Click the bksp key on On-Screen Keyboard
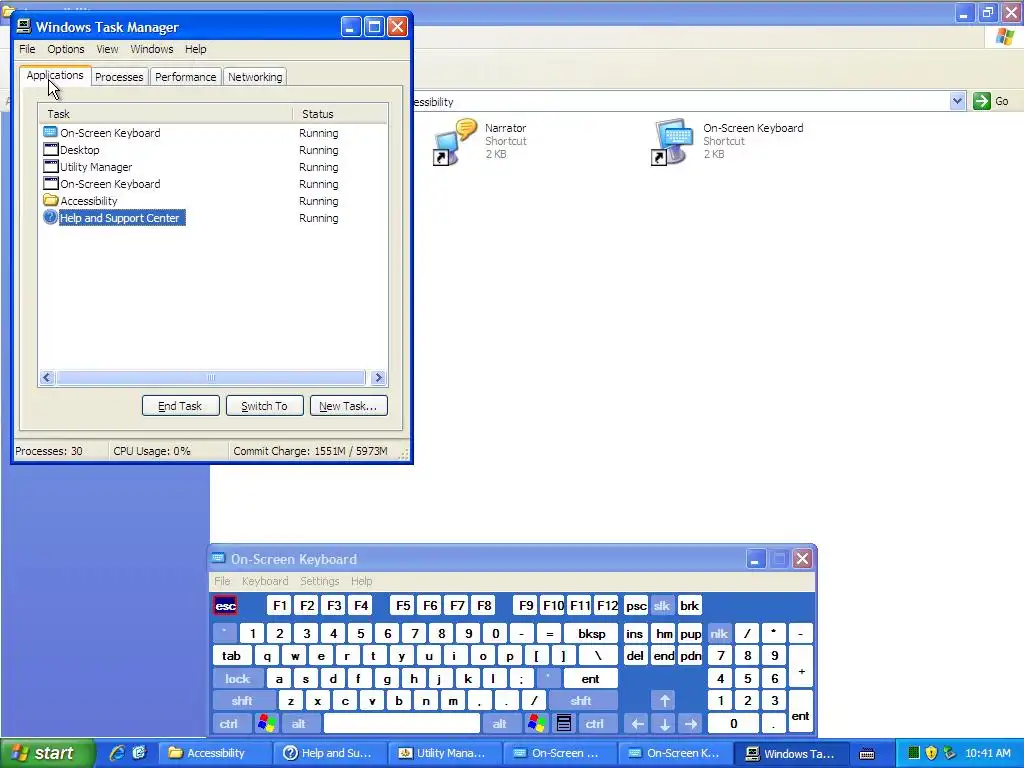The width and height of the screenshot is (1024, 768). [x=592, y=633]
